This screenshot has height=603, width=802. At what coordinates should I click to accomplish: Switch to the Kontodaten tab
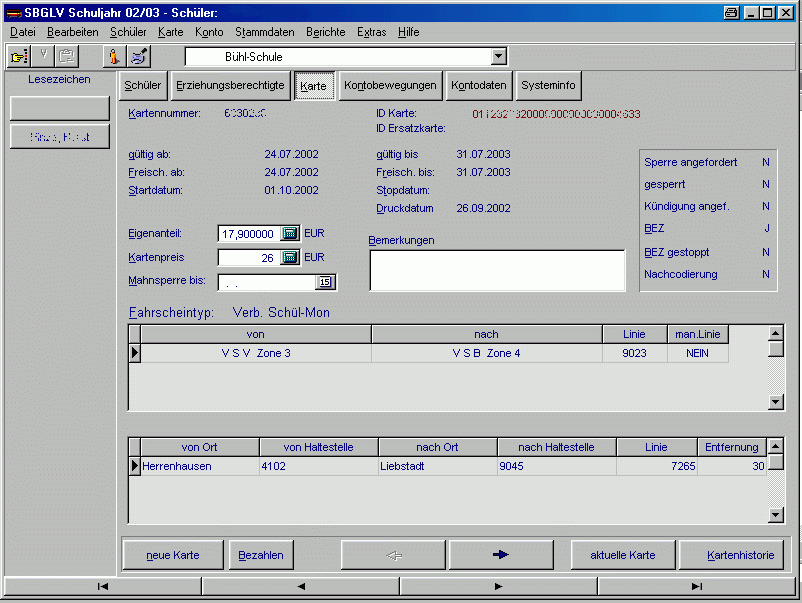(479, 85)
